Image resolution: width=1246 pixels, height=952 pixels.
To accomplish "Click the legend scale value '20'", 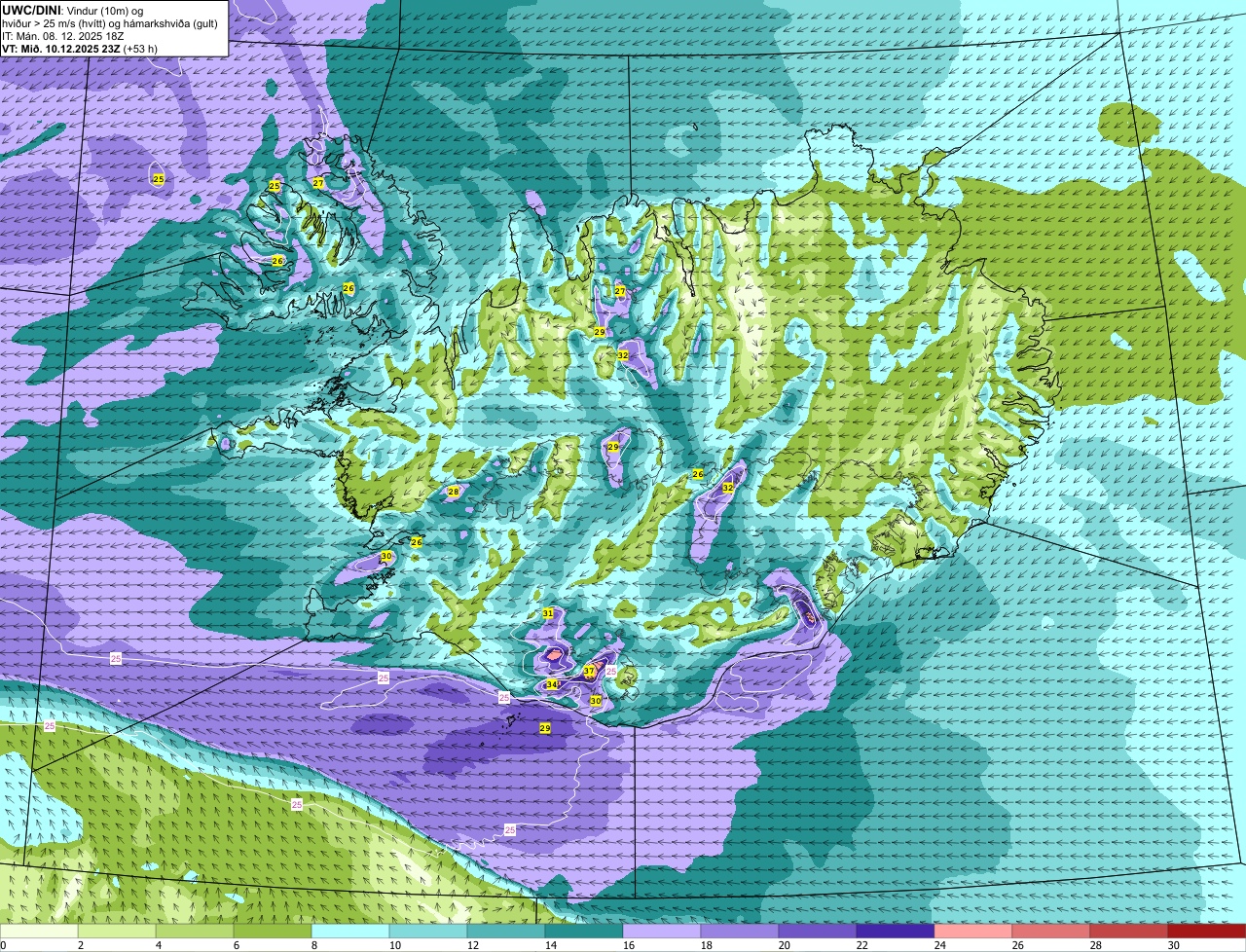I will 784,945.
